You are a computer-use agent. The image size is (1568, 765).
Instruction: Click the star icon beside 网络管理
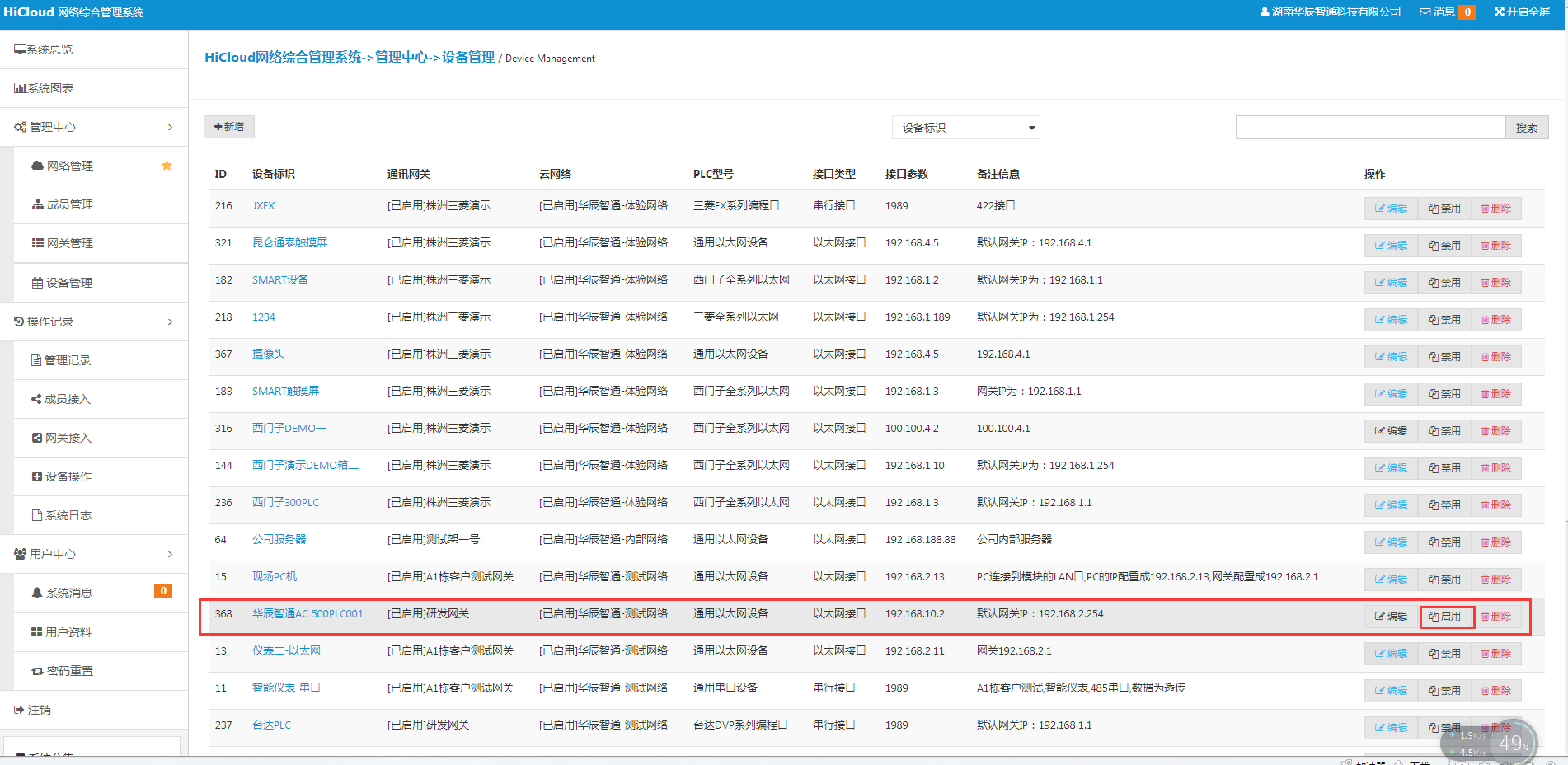tap(167, 166)
